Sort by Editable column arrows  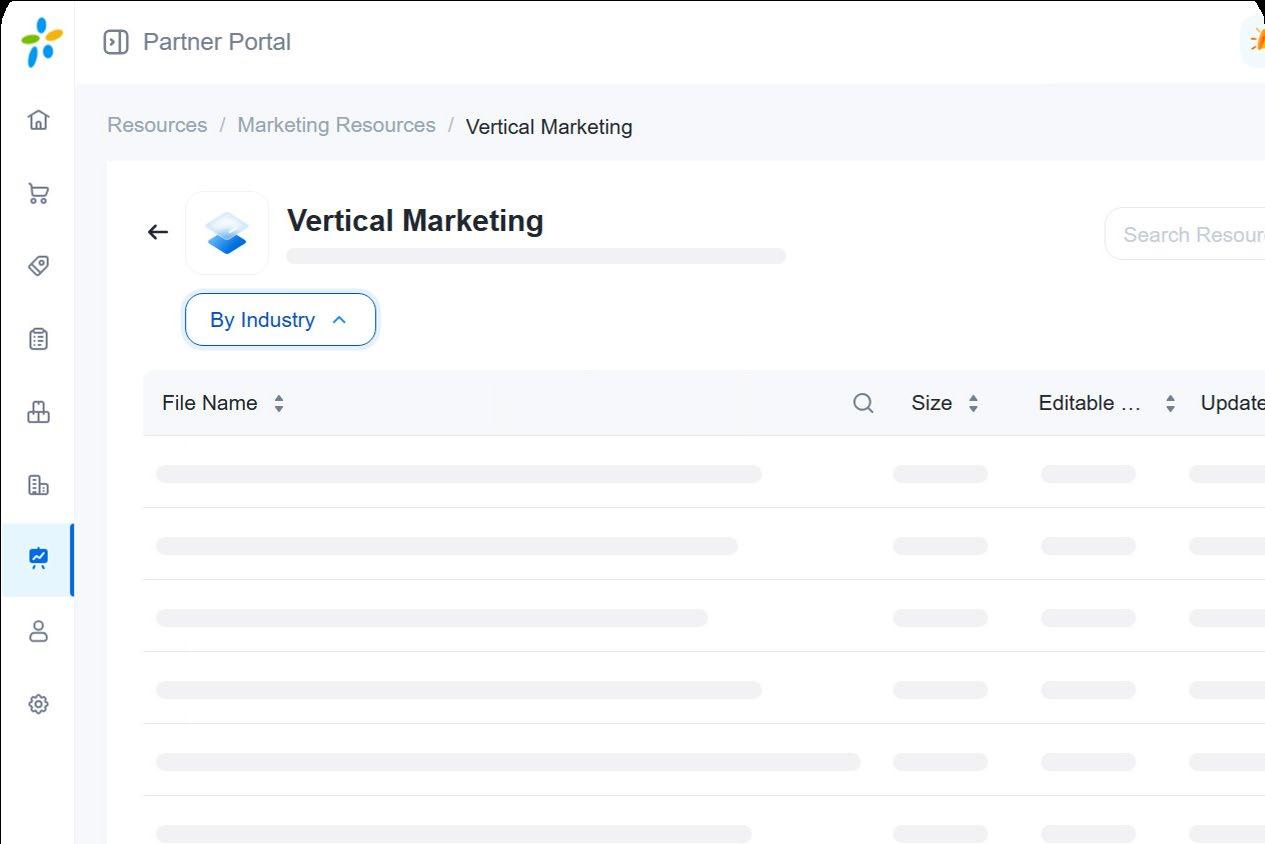1170,403
